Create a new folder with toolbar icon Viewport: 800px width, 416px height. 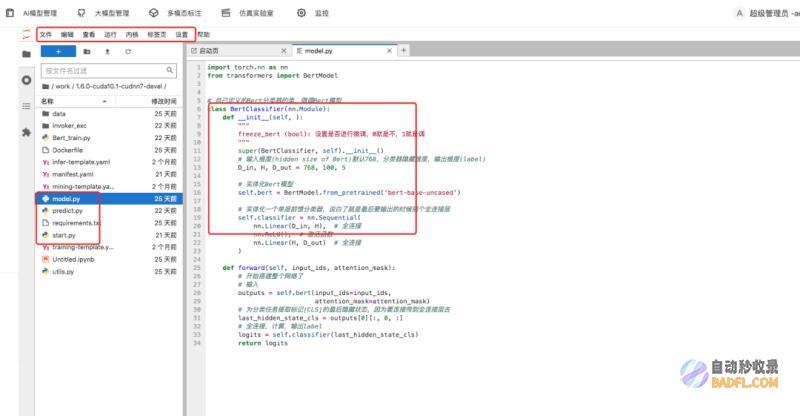coord(87,52)
